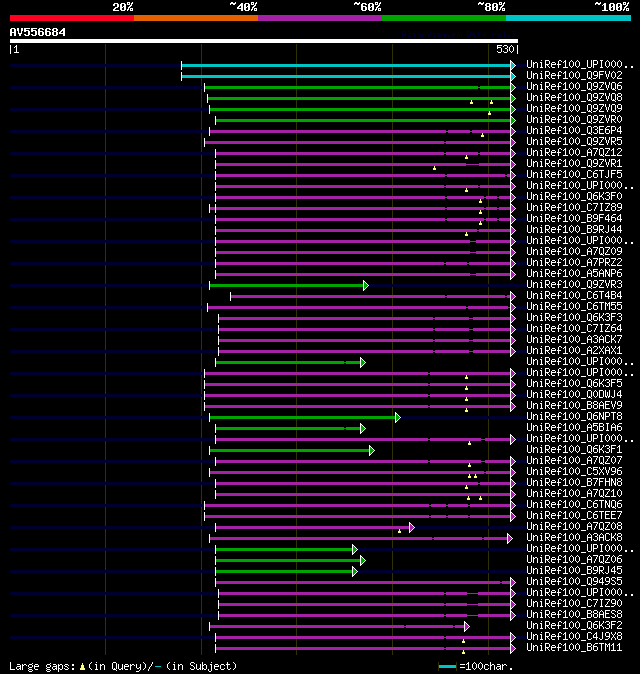This screenshot has width=640, height=674.
Task: Click the cyan 100char scale sample in the legend
Action: point(447,667)
